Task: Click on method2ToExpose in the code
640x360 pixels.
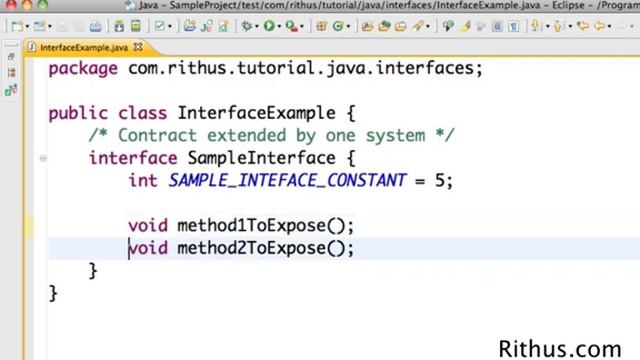Action: (x=251, y=248)
